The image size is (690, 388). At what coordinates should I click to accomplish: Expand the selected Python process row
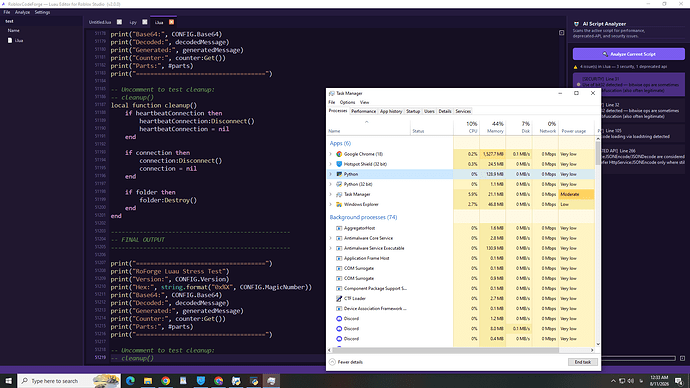pos(330,174)
